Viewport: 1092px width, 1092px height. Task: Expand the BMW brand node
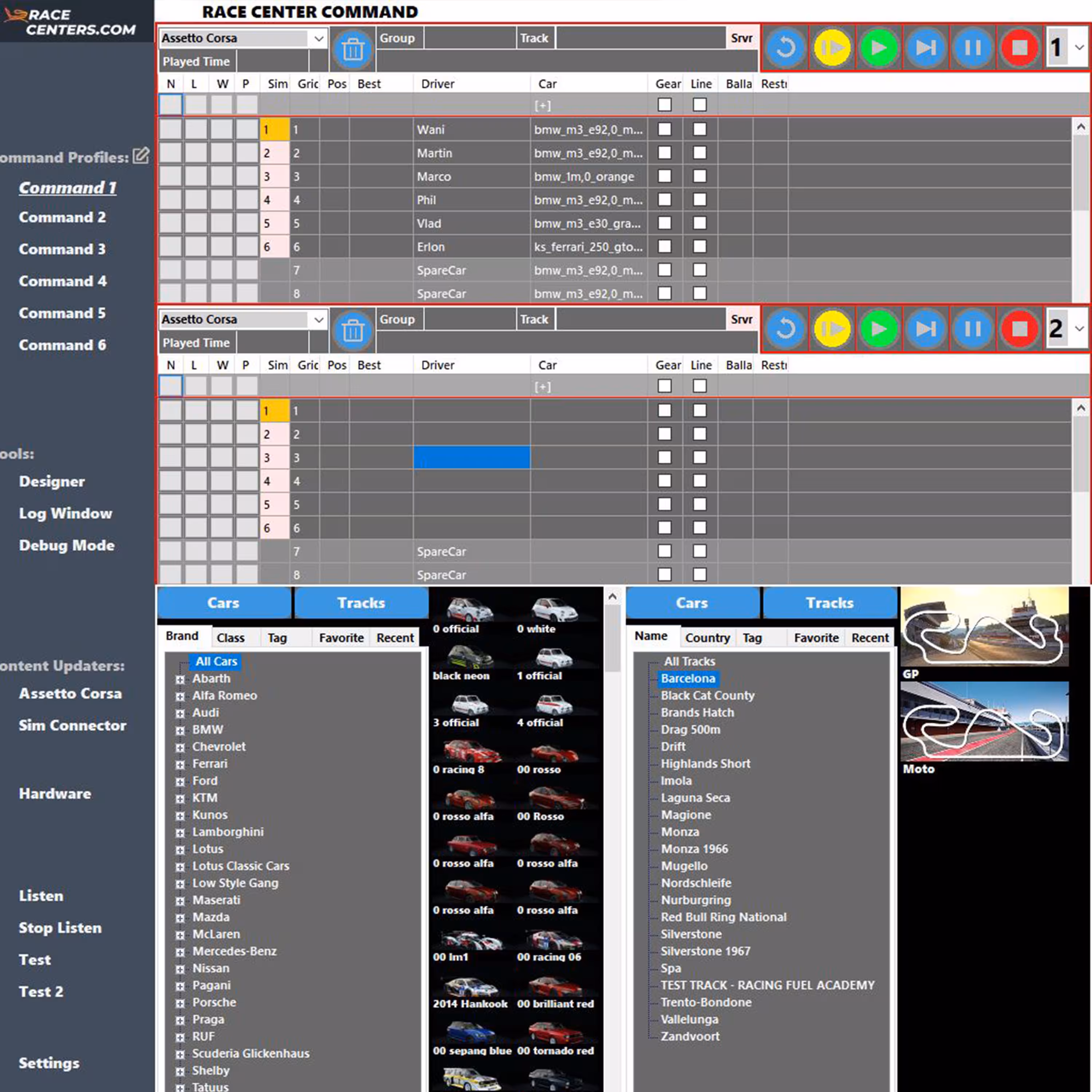[180, 730]
